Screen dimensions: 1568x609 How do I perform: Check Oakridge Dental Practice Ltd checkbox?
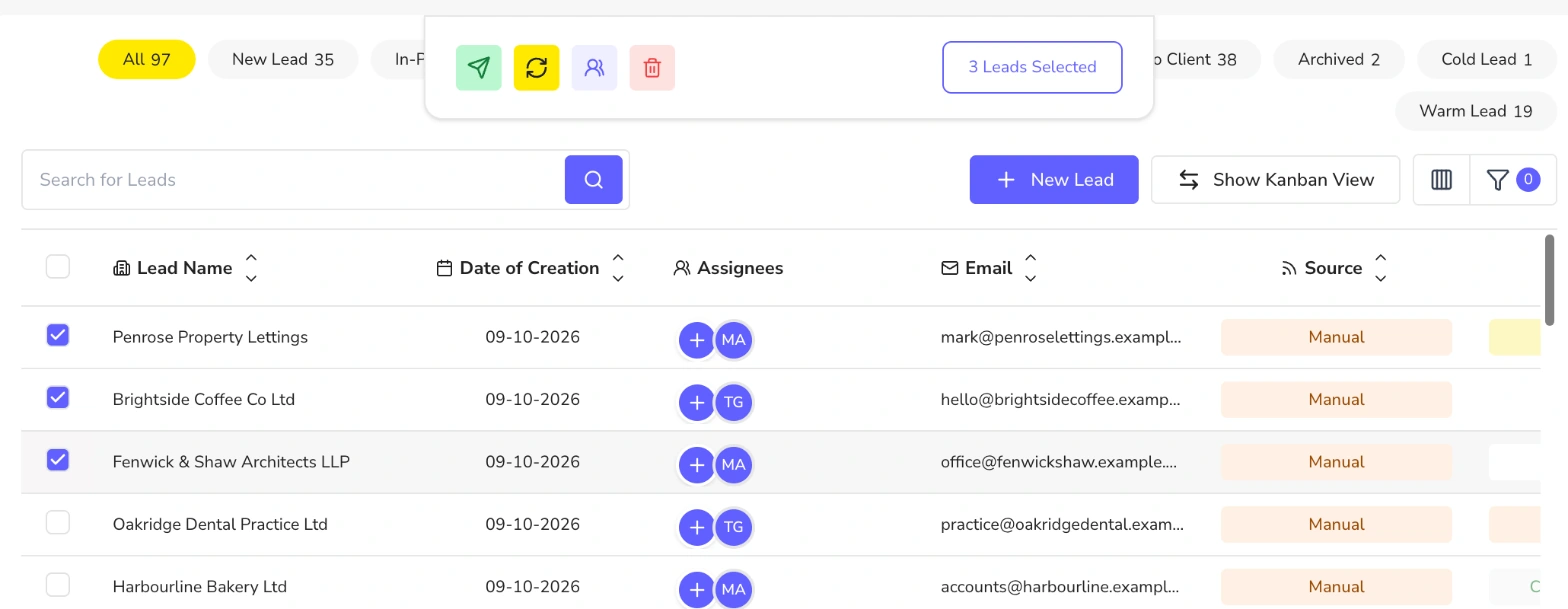click(x=58, y=522)
